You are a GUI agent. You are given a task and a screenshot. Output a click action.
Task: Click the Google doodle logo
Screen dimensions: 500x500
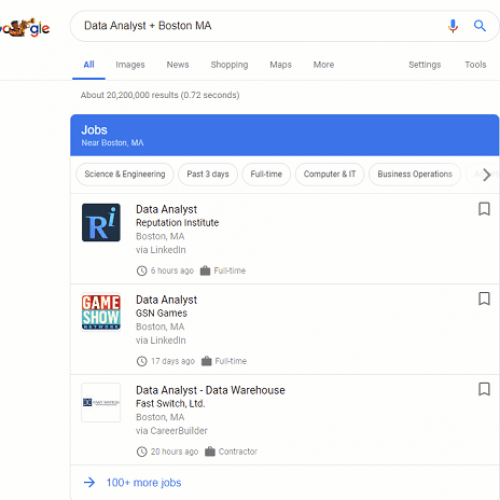coord(24,27)
